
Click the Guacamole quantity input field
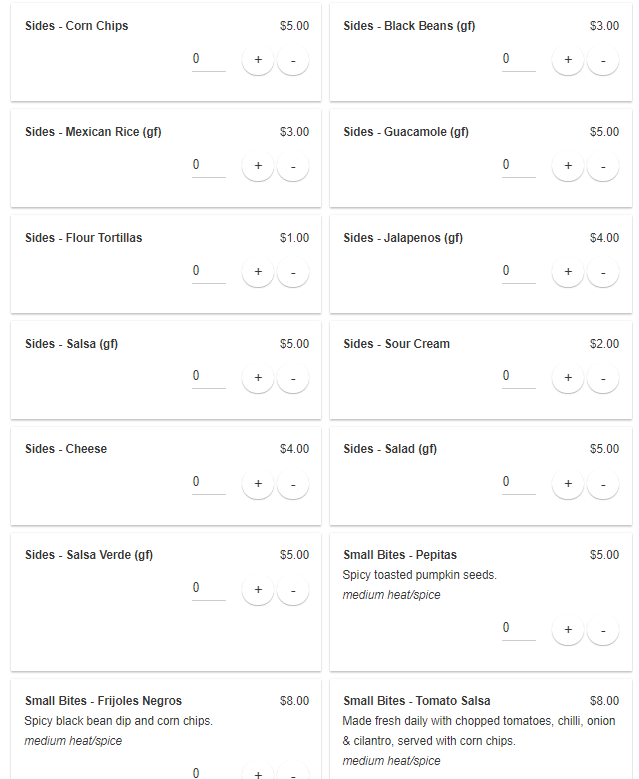[518, 165]
